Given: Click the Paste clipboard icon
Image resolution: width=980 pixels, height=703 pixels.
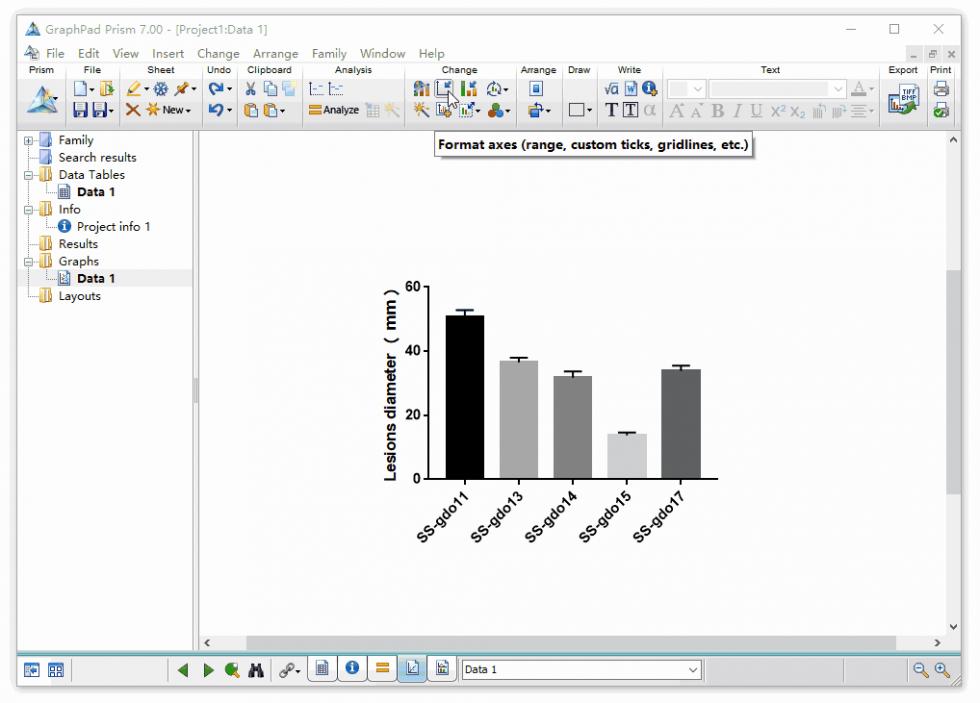Looking at the screenshot, I should pos(251,110).
